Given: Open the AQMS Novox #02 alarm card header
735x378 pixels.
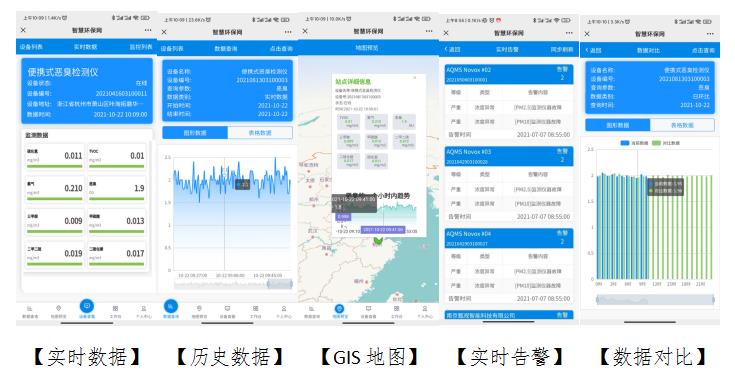Looking at the screenshot, I should (x=509, y=74).
